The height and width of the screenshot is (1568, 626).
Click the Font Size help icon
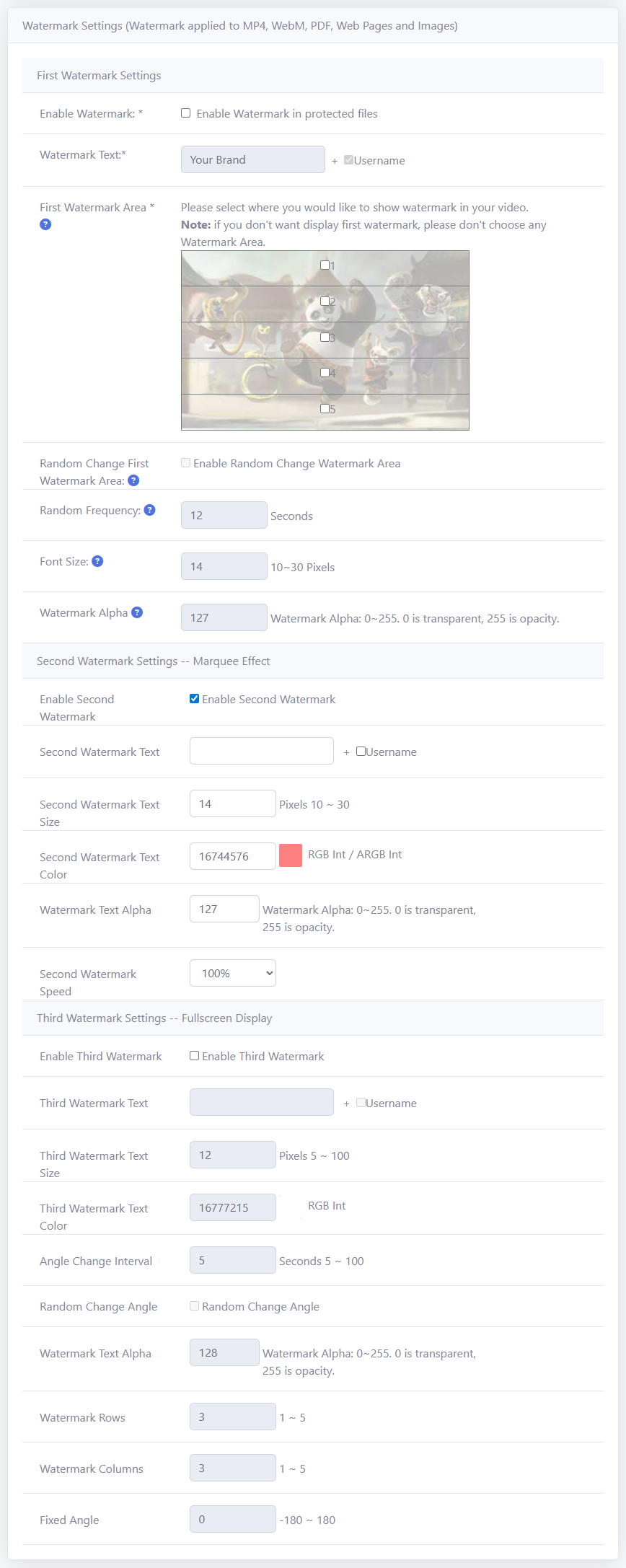pos(97,561)
